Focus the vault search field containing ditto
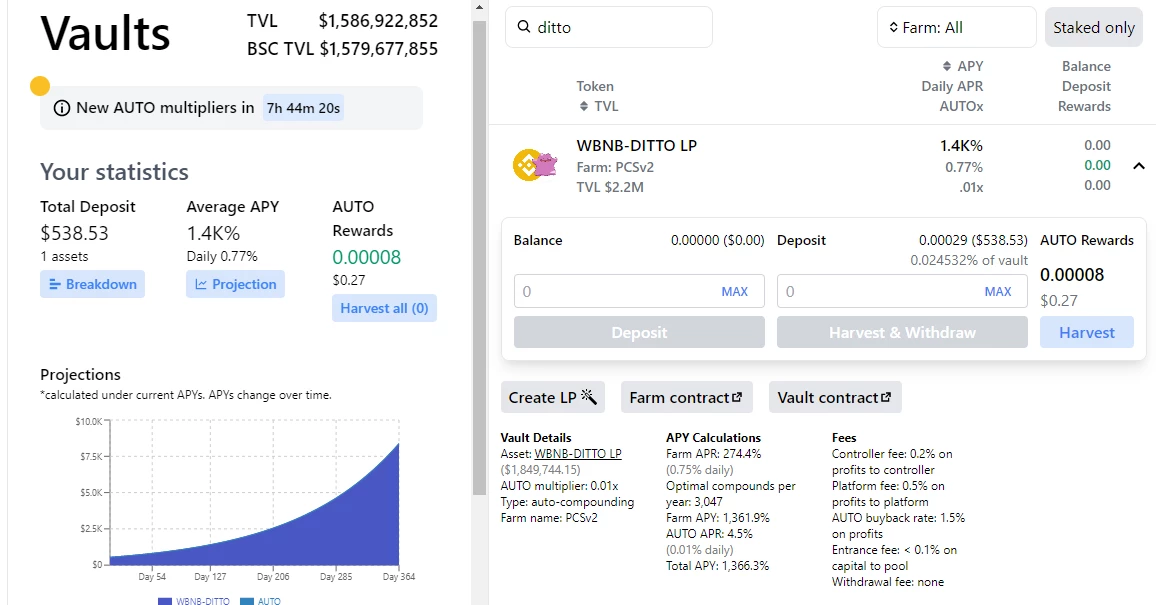 (609, 27)
